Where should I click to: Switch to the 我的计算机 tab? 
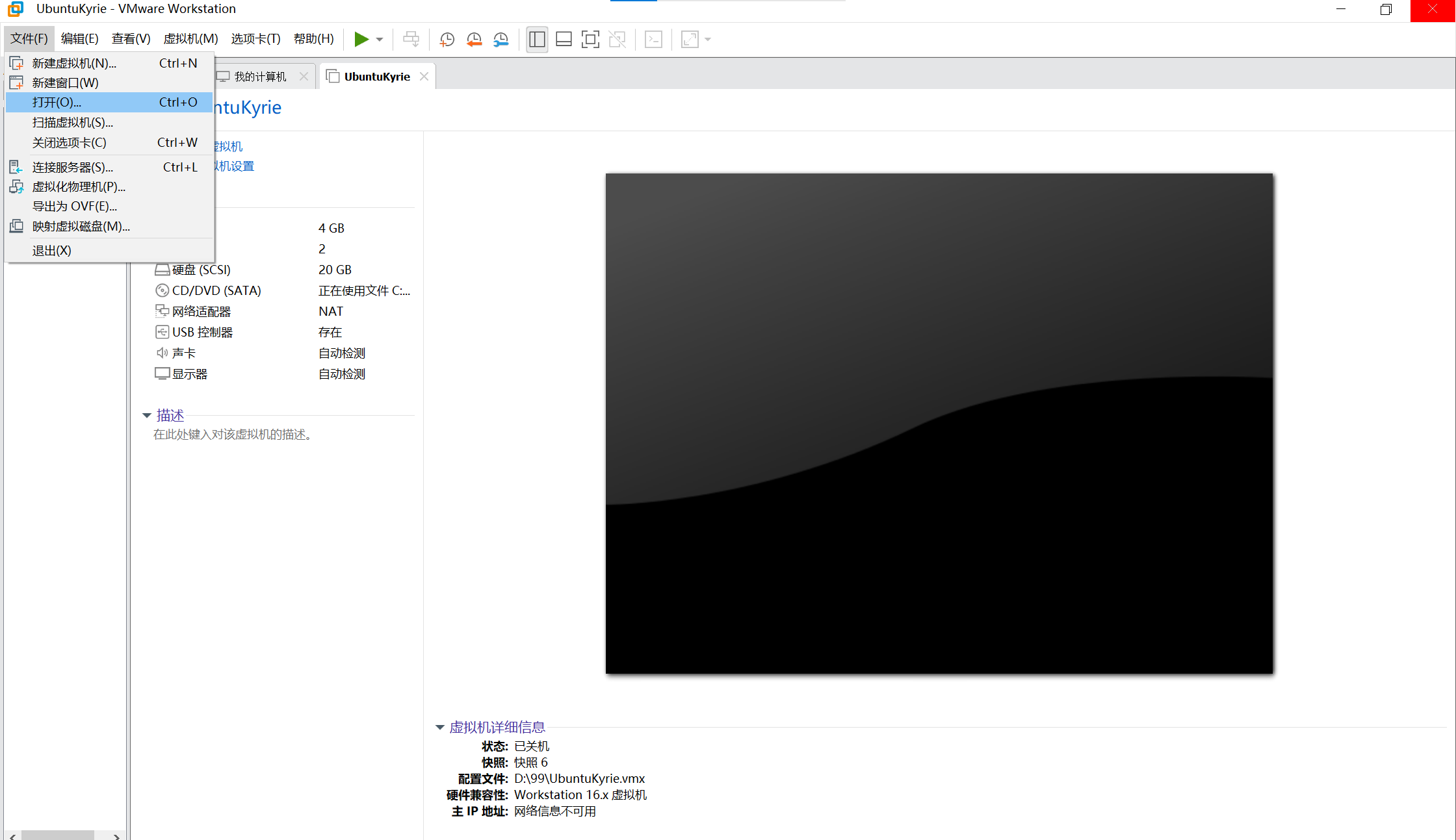(x=260, y=77)
